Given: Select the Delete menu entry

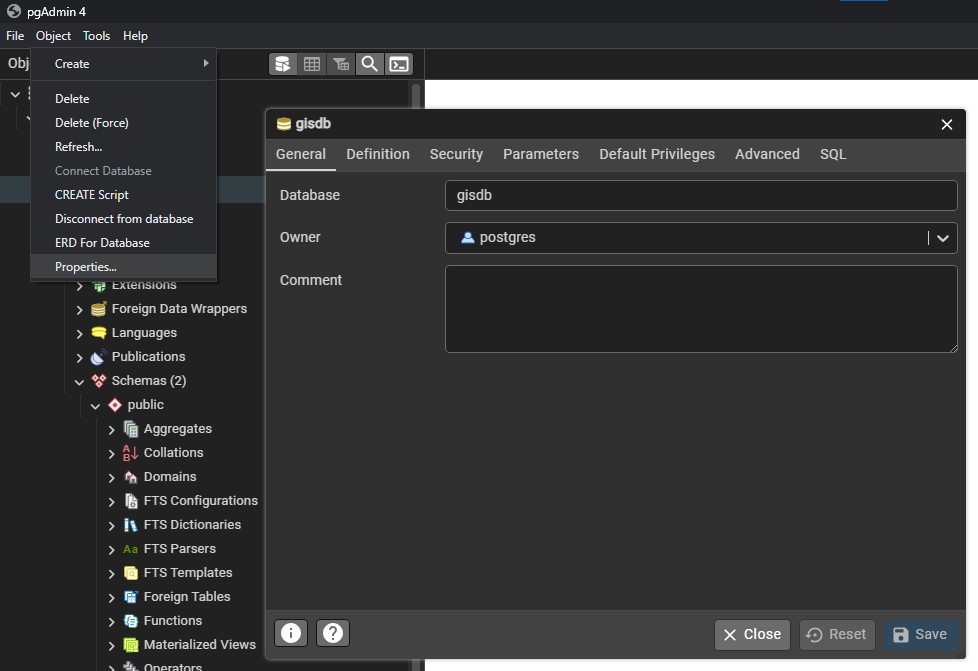Looking at the screenshot, I should point(123,99).
